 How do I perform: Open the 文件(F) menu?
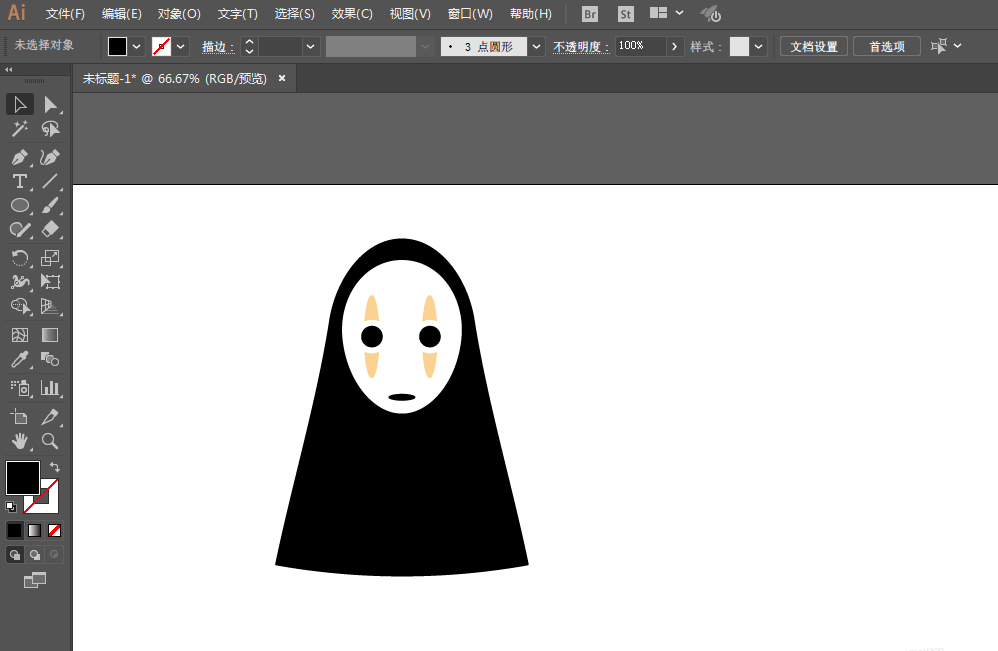pyautogui.click(x=65, y=14)
